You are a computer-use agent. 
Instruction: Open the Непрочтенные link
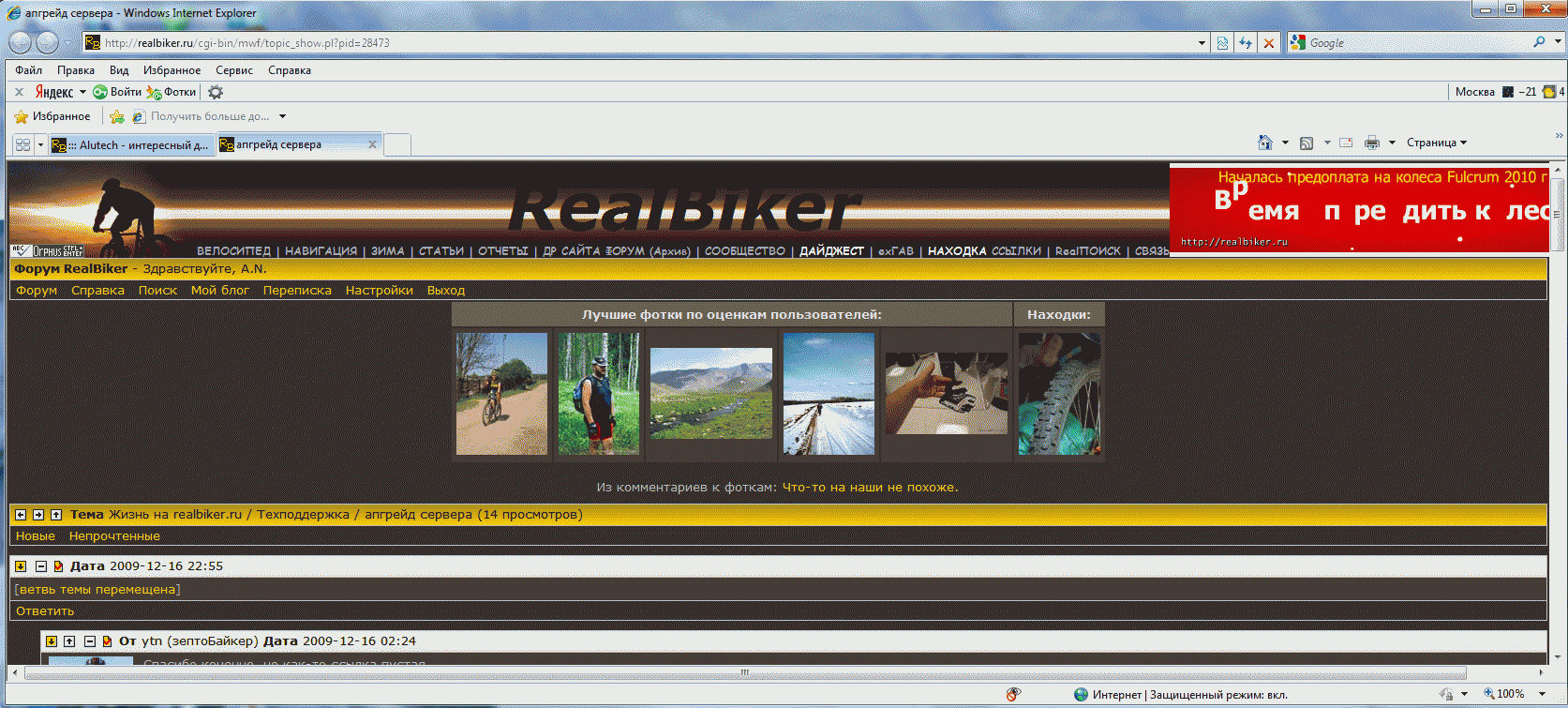point(114,536)
